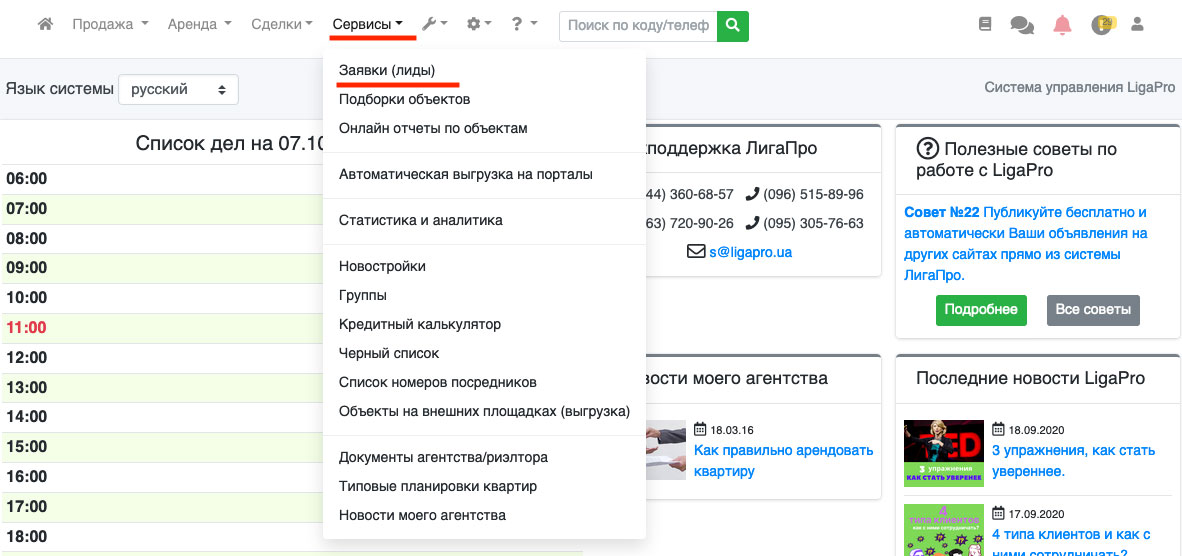Open the question mark help menu
1182x556 pixels.
[524, 25]
